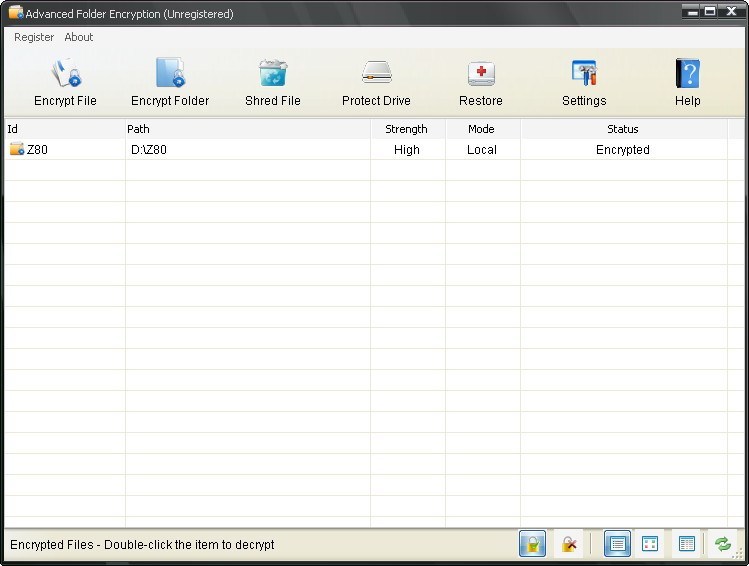Show decrypted files with red-x padlock
Screen dimensions: 749x566
[x=568, y=544]
